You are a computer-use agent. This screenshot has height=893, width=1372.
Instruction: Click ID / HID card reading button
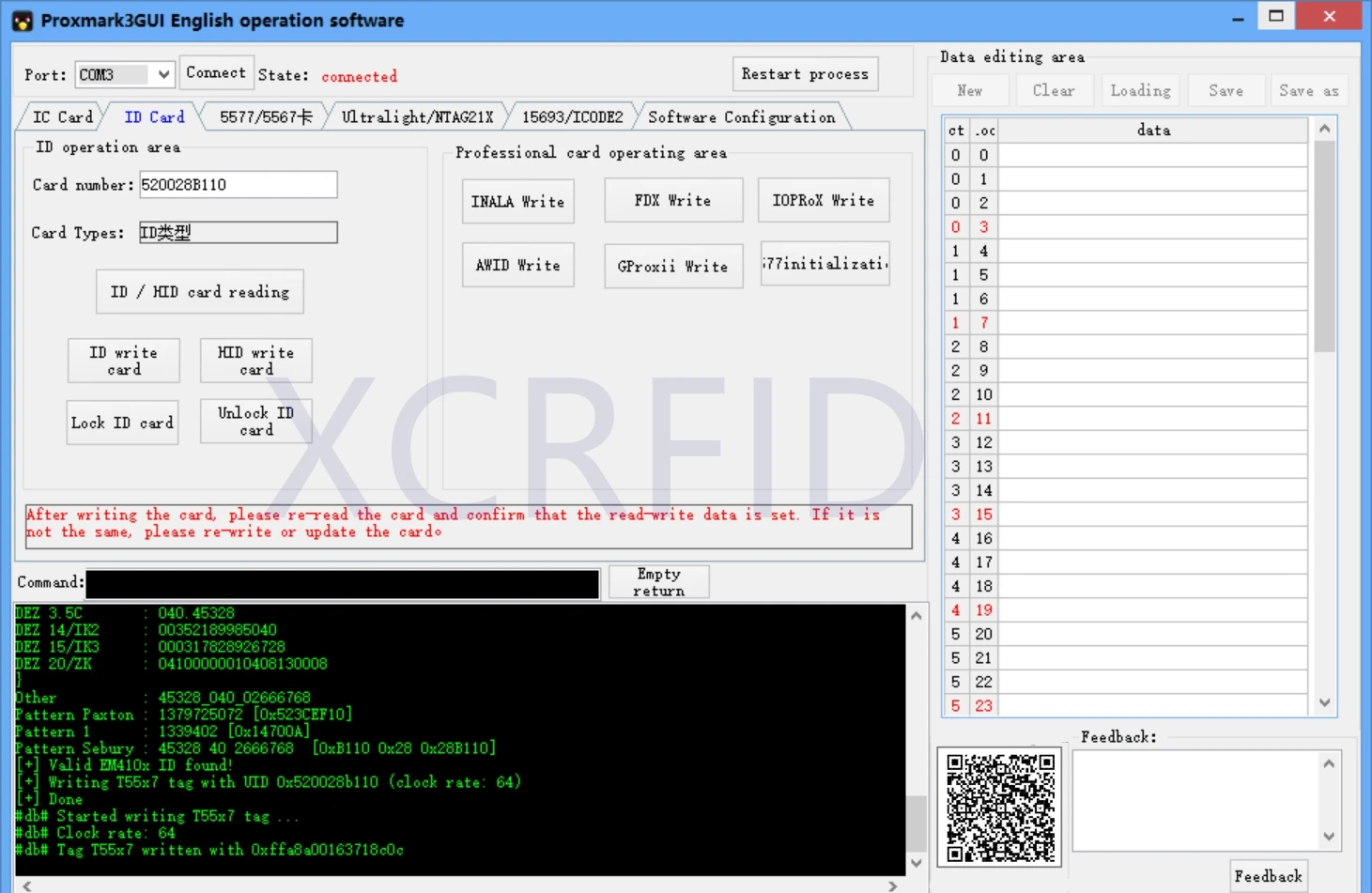click(200, 292)
